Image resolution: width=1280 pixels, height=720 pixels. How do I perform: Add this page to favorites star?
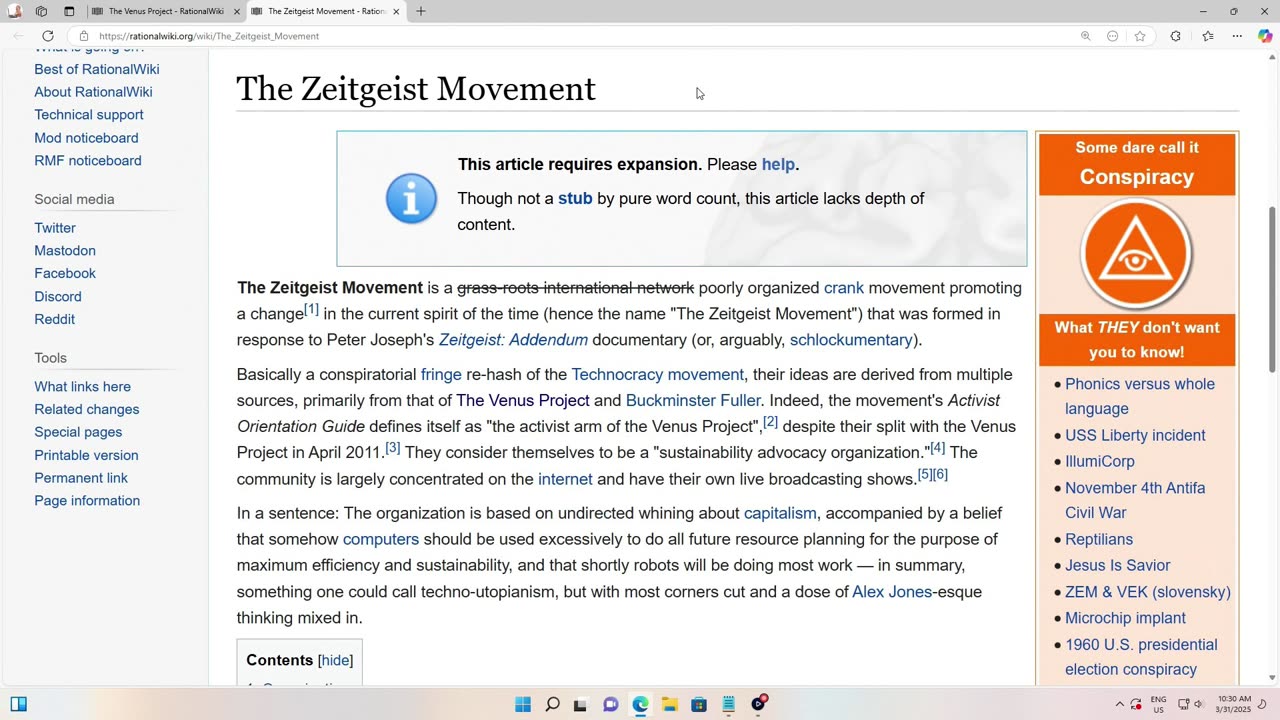point(1139,36)
